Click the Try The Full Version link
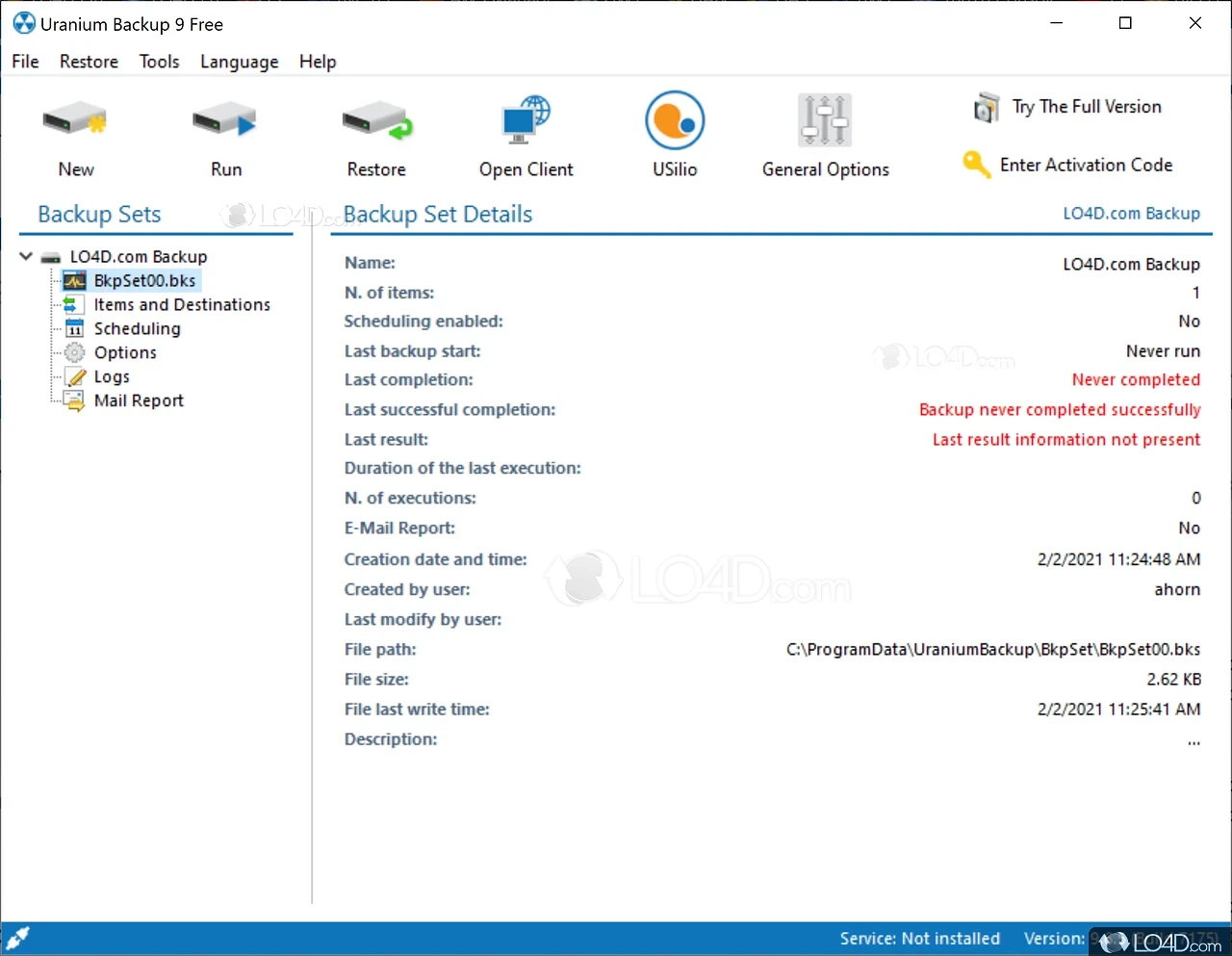 pos(1087,107)
